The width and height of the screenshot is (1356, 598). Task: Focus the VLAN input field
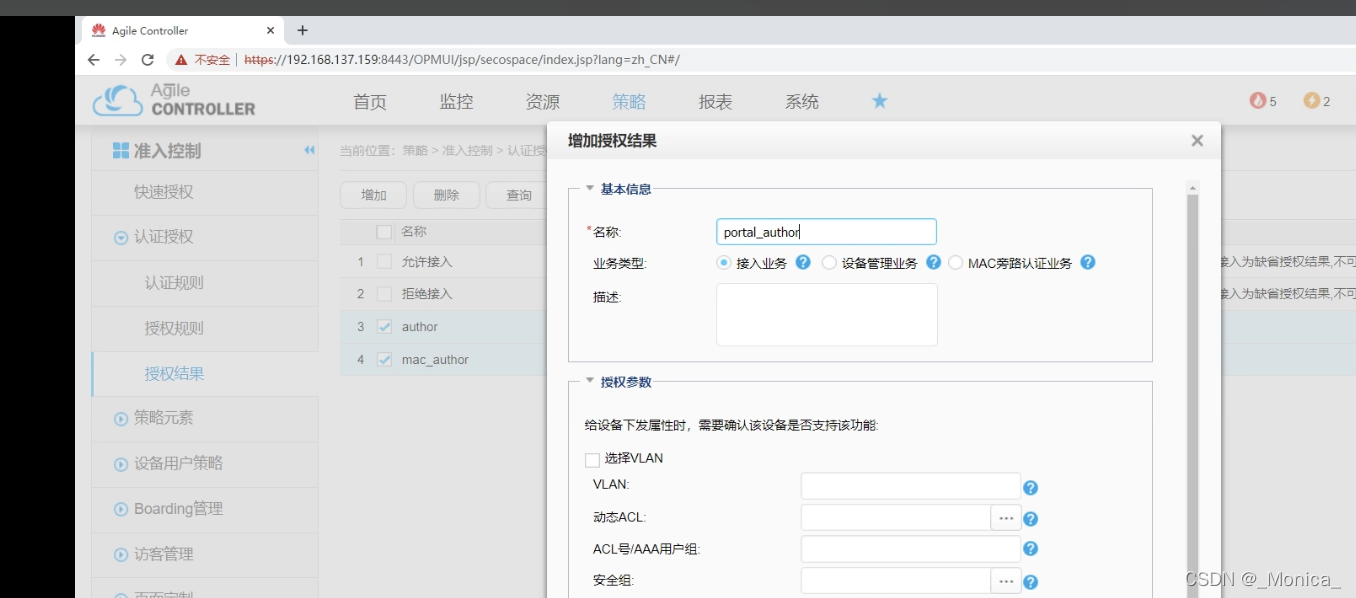[911, 486]
